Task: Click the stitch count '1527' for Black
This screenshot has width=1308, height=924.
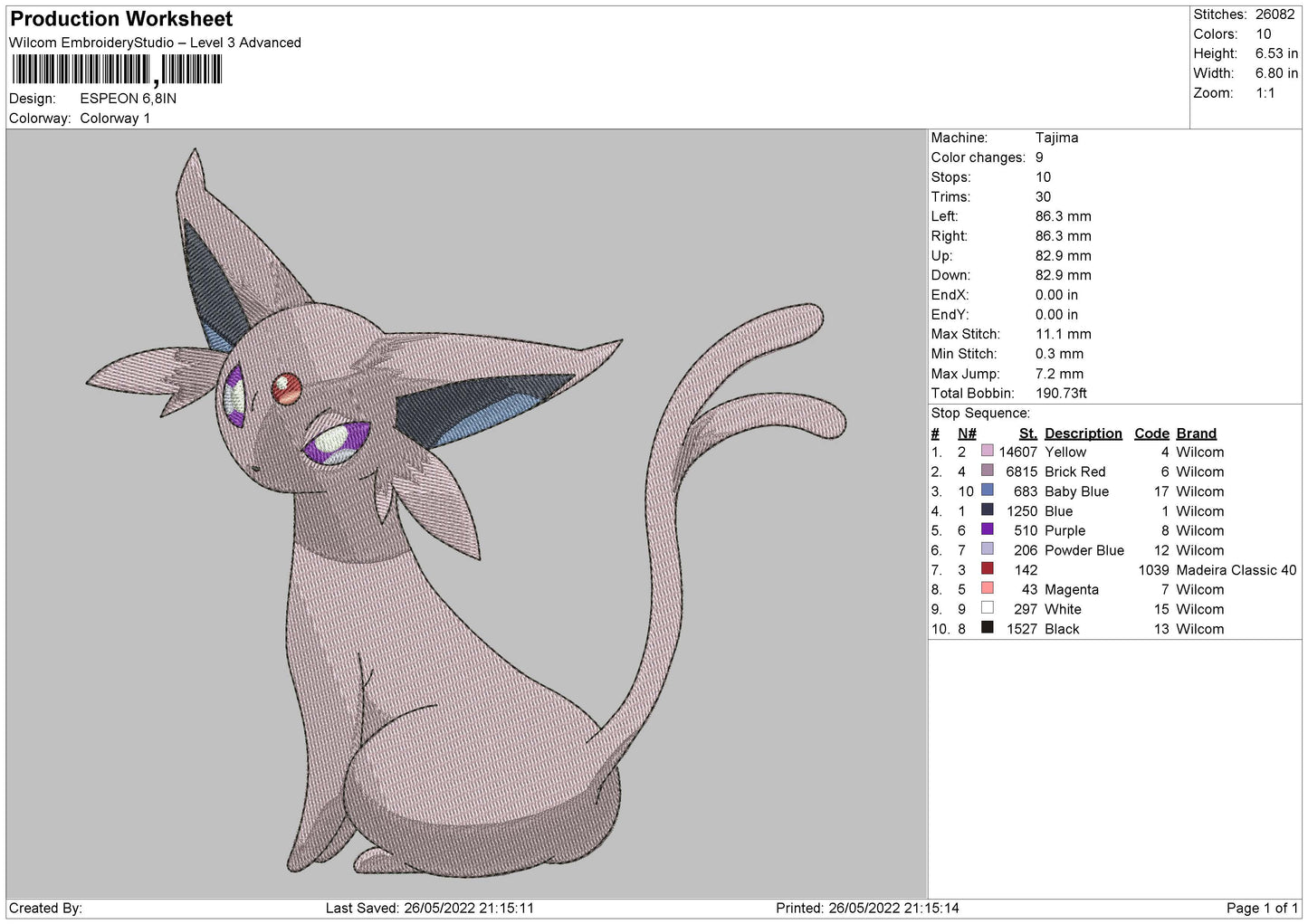Action: pyautogui.click(x=1021, y=629)
